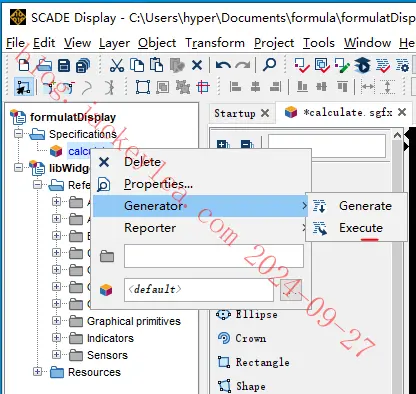Click the Cut scissors icon

tap(117, 65)
